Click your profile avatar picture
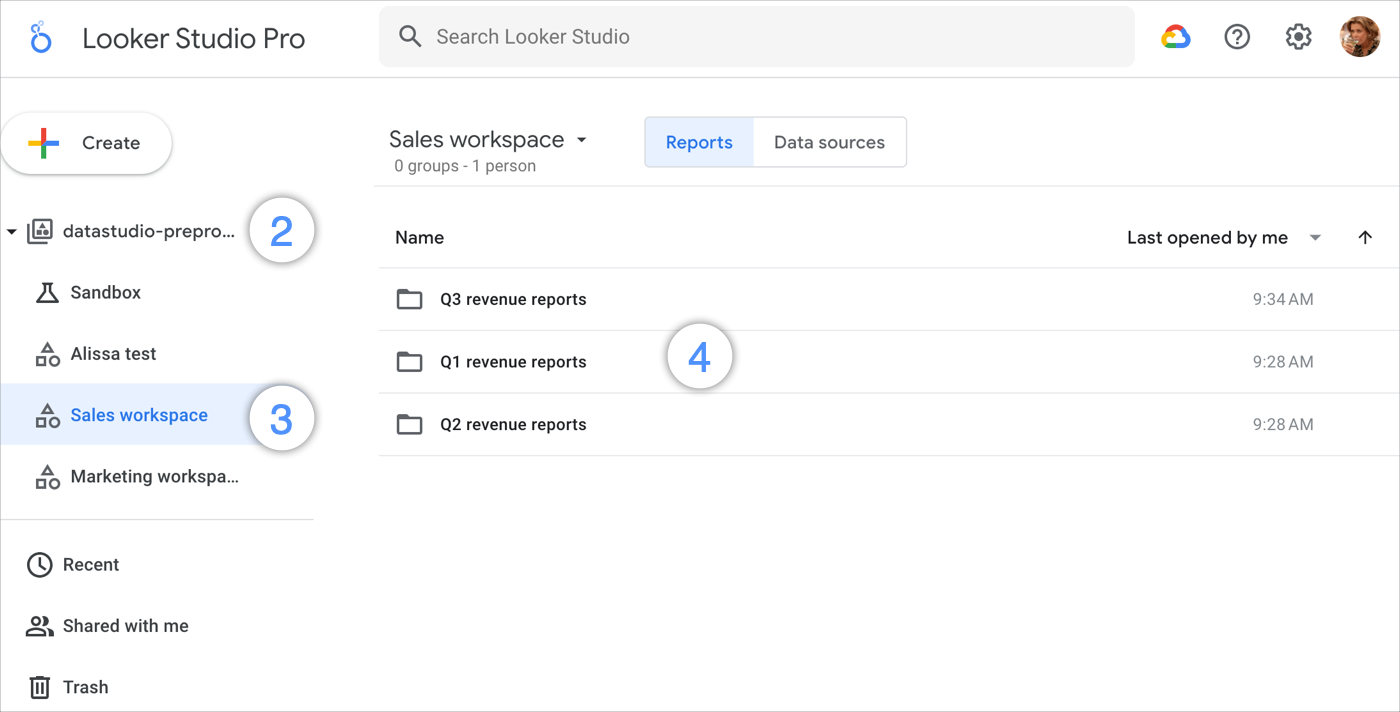 [1360, 36]
